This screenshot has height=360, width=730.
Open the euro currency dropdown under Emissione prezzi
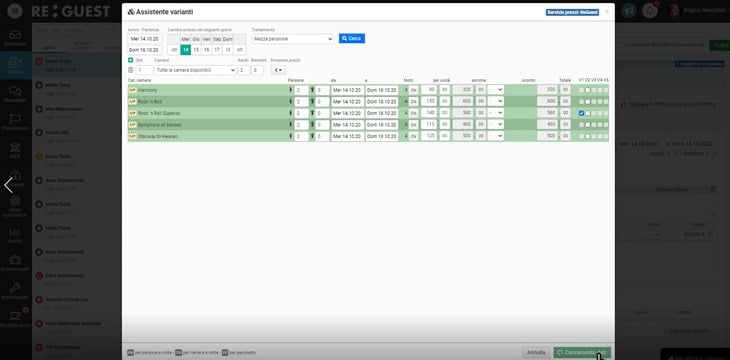click(278, 70)
